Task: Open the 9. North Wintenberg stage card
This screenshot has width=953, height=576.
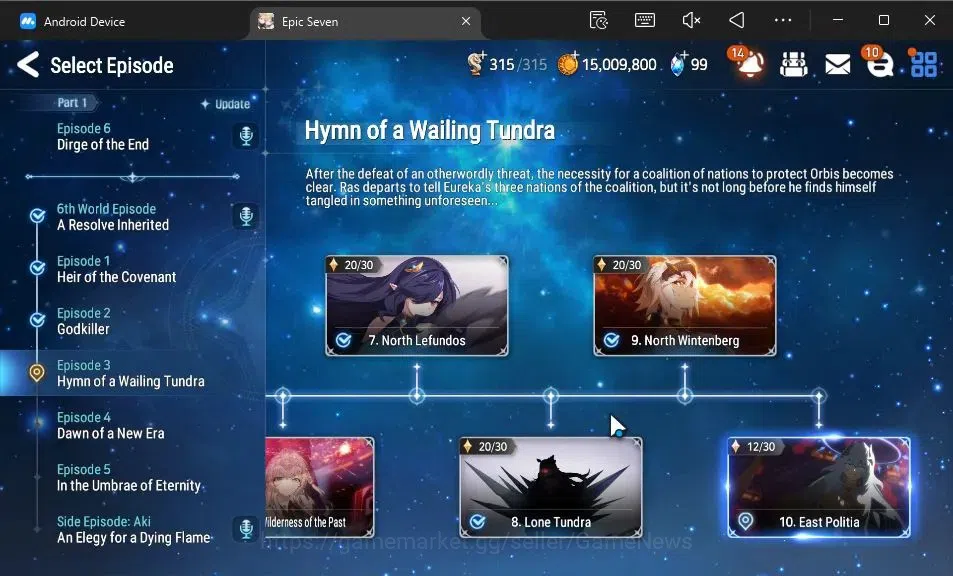Action: click(685, 306)
